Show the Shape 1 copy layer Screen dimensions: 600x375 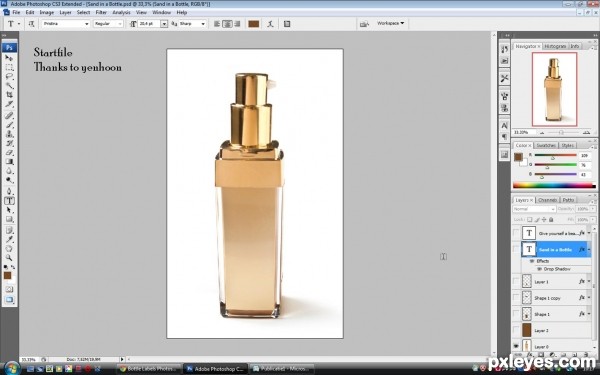point(516,297)
